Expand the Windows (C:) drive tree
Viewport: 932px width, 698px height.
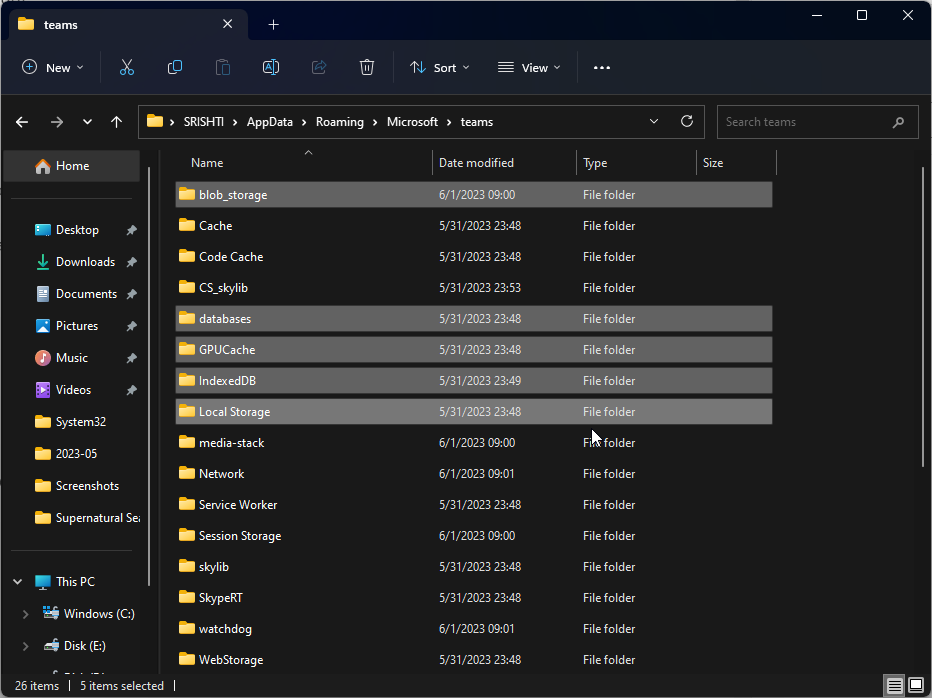pyautogui.click(x=26, y=613)
